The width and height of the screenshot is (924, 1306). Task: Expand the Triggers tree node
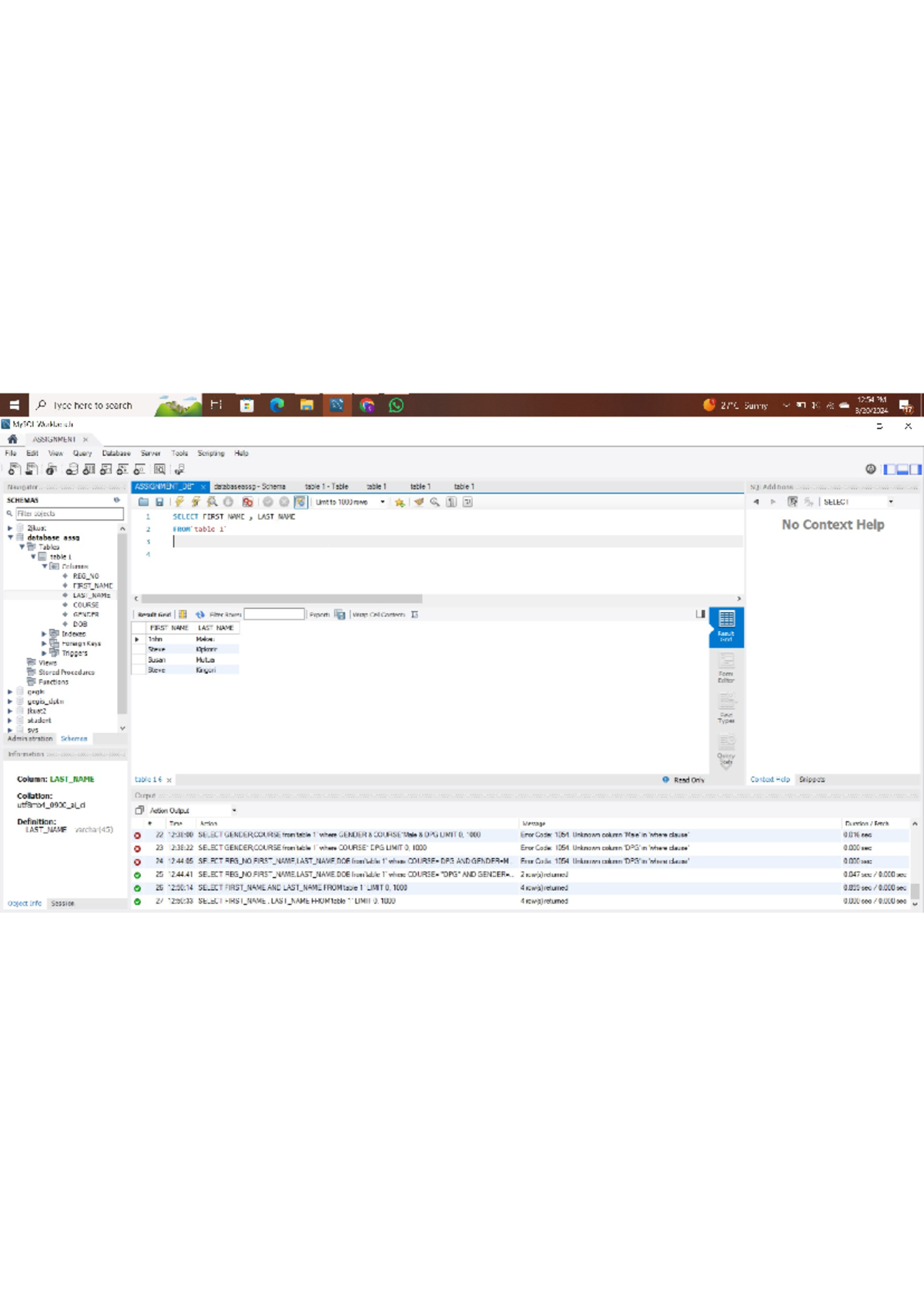(x=44, y=653)
